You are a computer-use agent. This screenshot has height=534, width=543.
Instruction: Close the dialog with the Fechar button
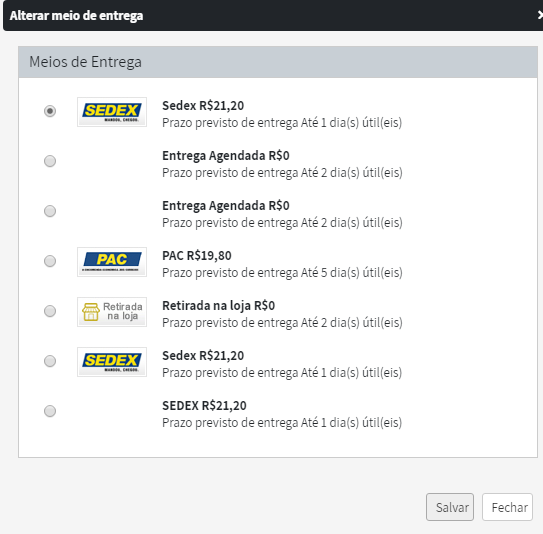[507, 507]
